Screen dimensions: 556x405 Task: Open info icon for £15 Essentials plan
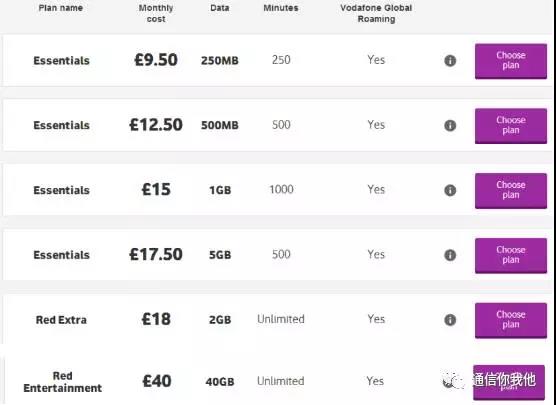[450, 190]
